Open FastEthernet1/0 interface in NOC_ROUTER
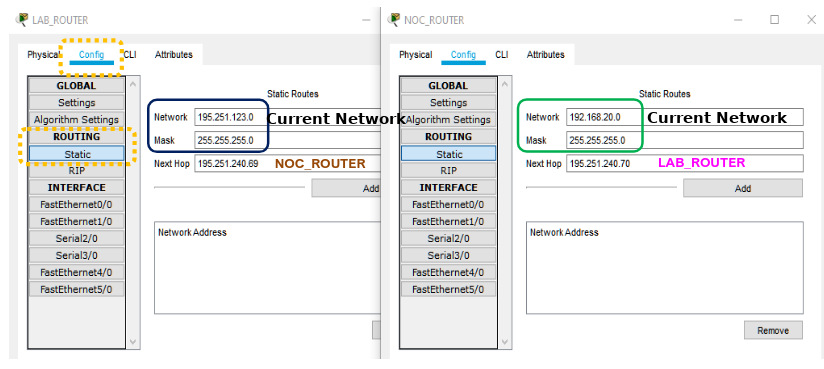 pos(448,221)
